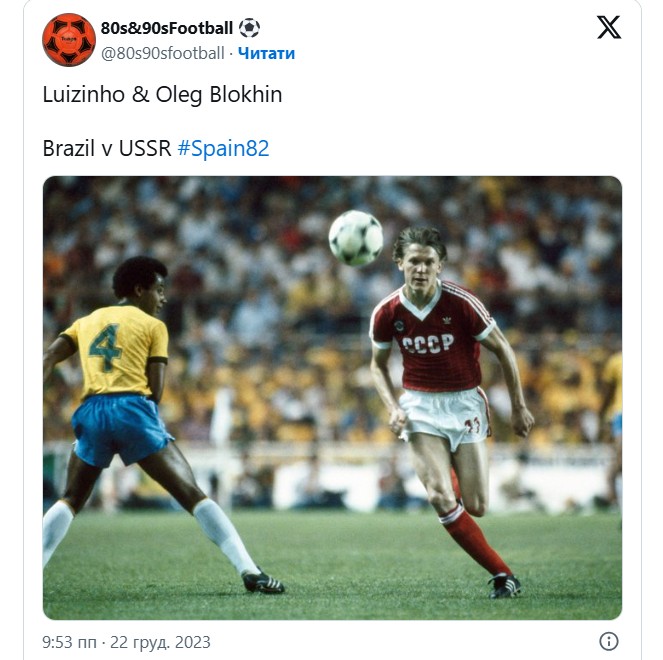Click the "Brazil v USSR" text
Viewport: 663px width, 660px height.
point(107,149)
